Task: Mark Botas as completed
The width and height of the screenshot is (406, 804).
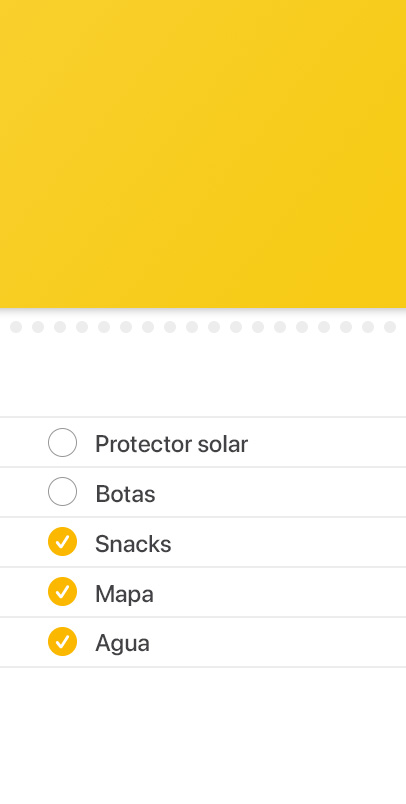Action: click(63, 492)
